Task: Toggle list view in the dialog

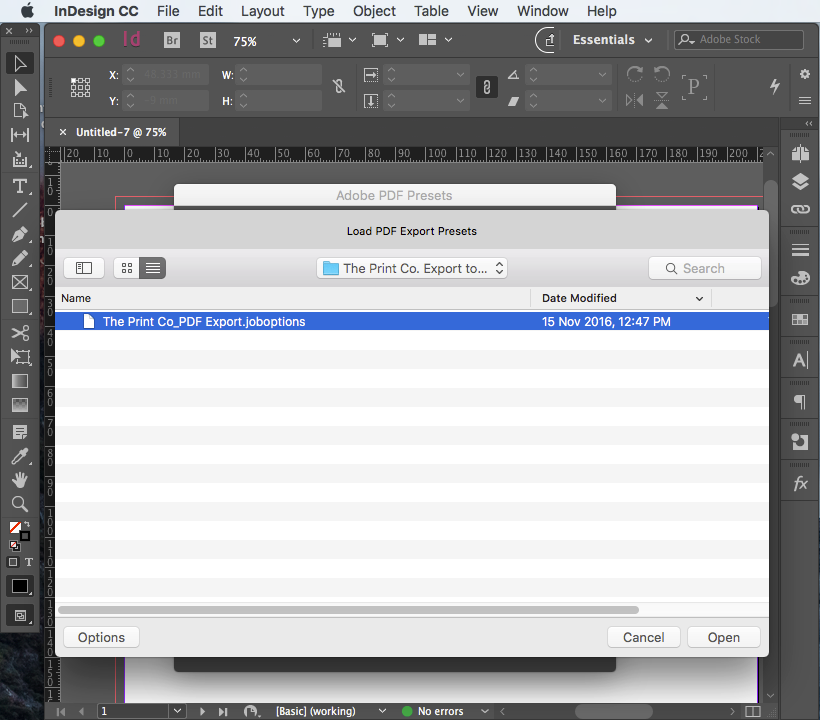Action: (x=152, y=268)
